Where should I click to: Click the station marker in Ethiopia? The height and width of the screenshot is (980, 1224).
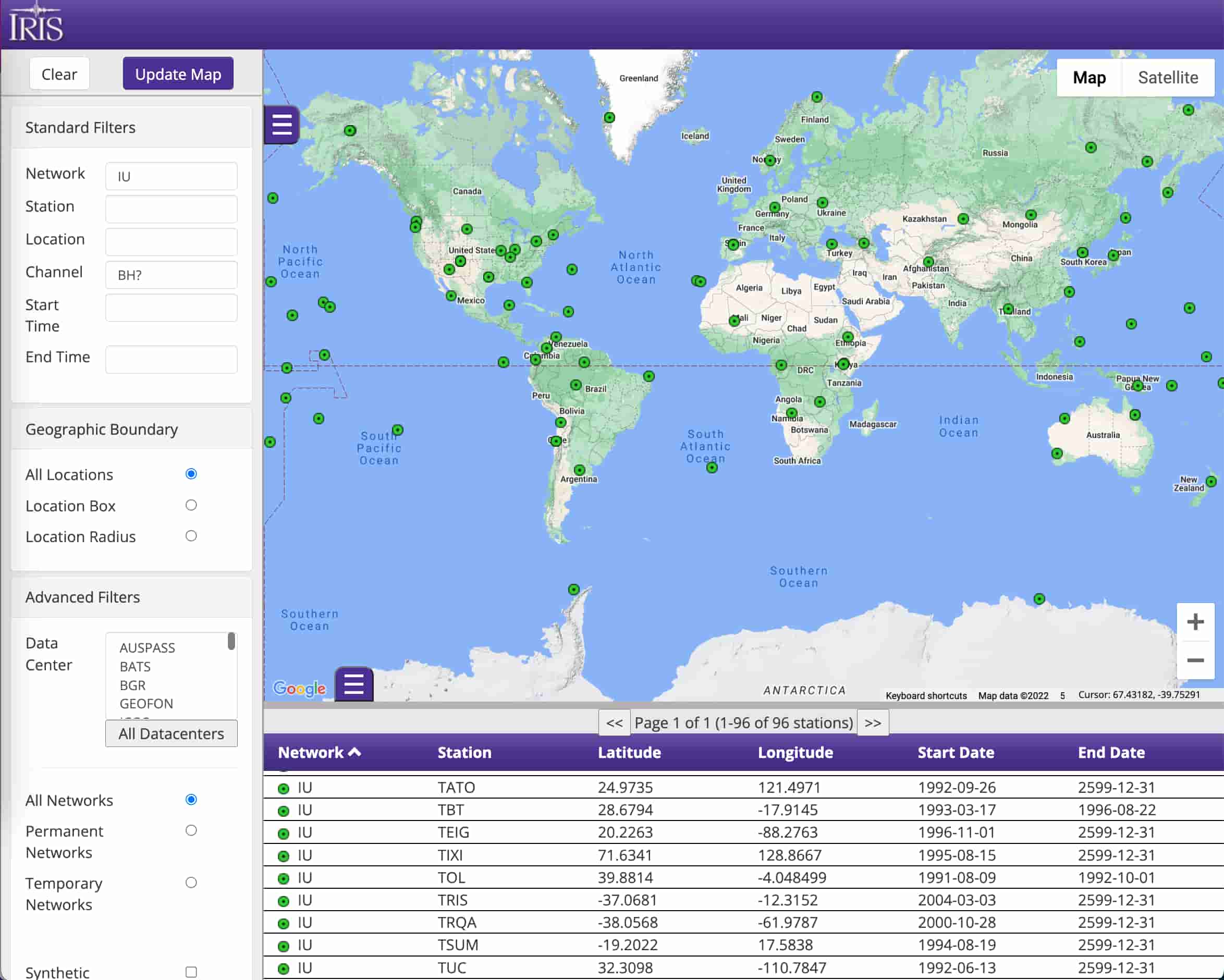pos(848,337)
